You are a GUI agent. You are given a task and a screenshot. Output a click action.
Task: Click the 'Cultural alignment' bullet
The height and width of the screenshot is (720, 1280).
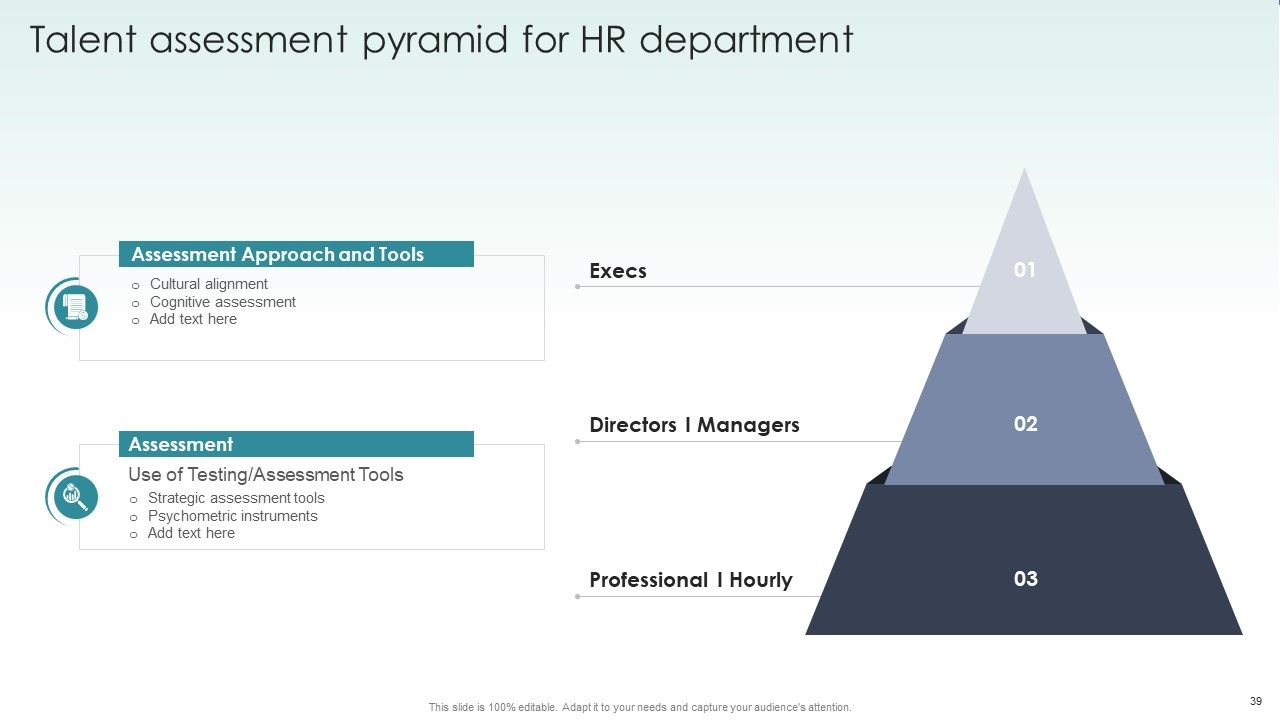[x=208, y=284]
